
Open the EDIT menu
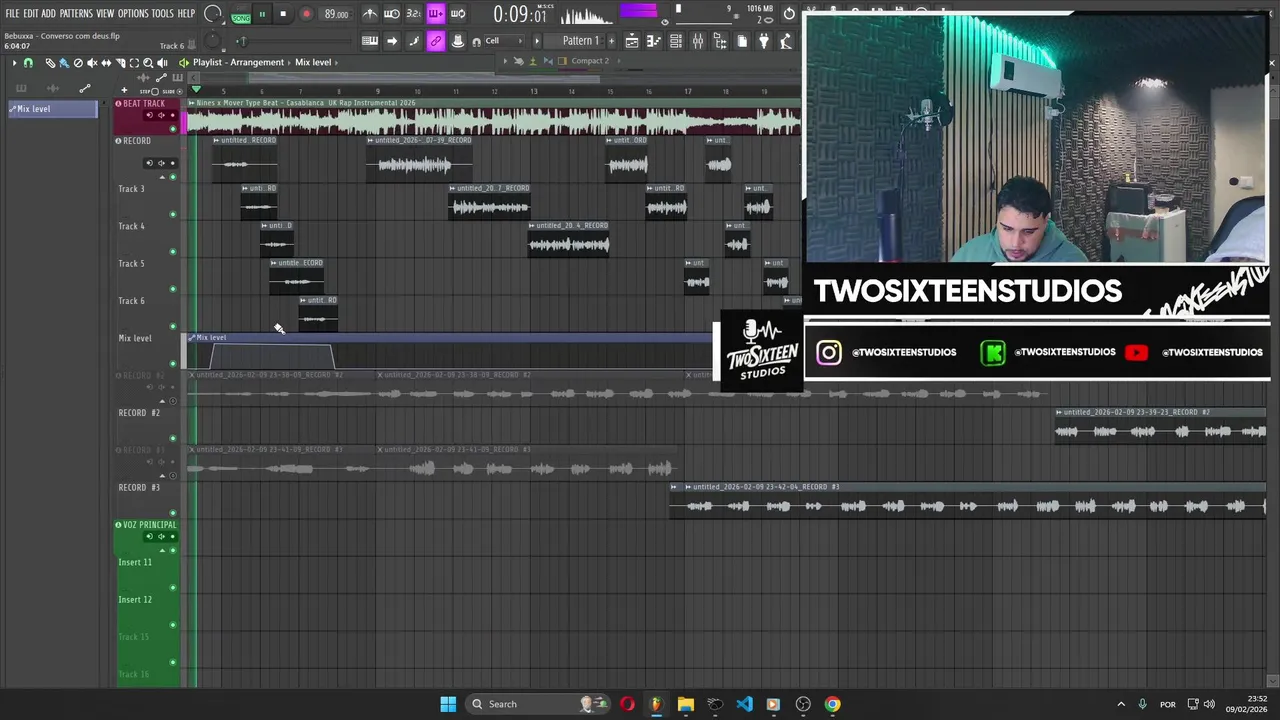click(32, 13)
